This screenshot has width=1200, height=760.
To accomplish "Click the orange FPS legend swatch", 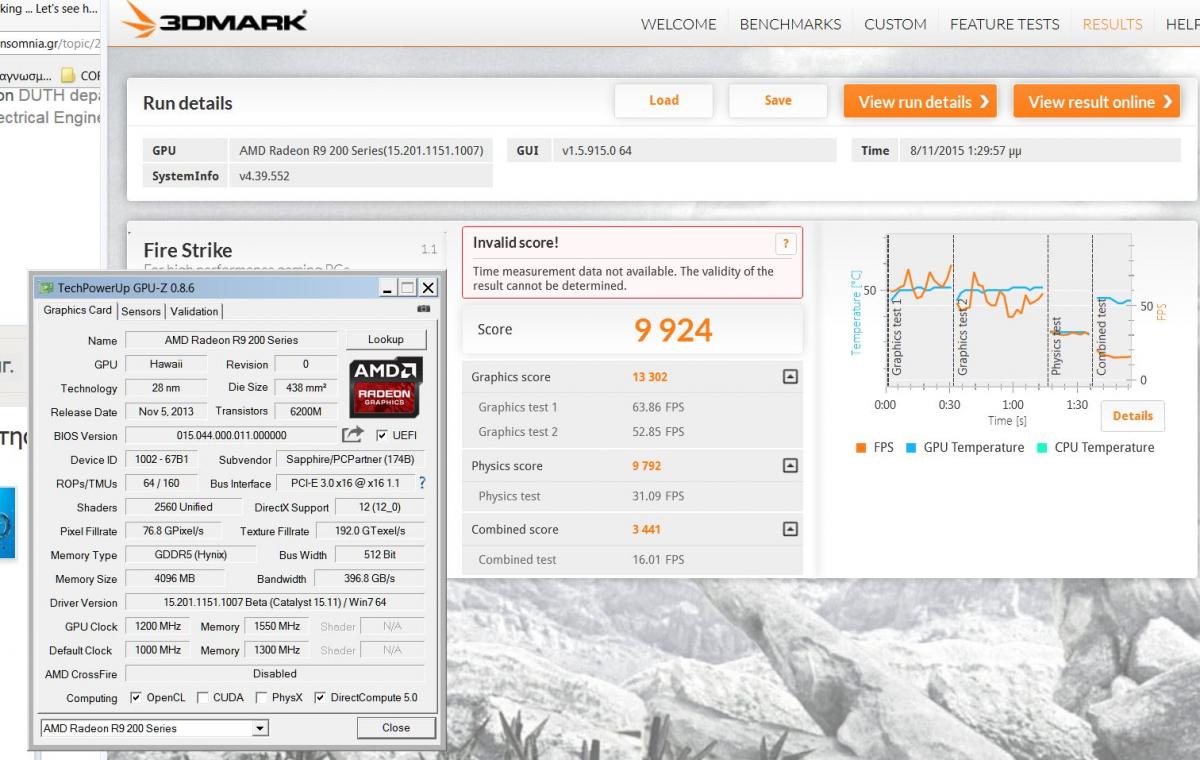I will (861, 448).
